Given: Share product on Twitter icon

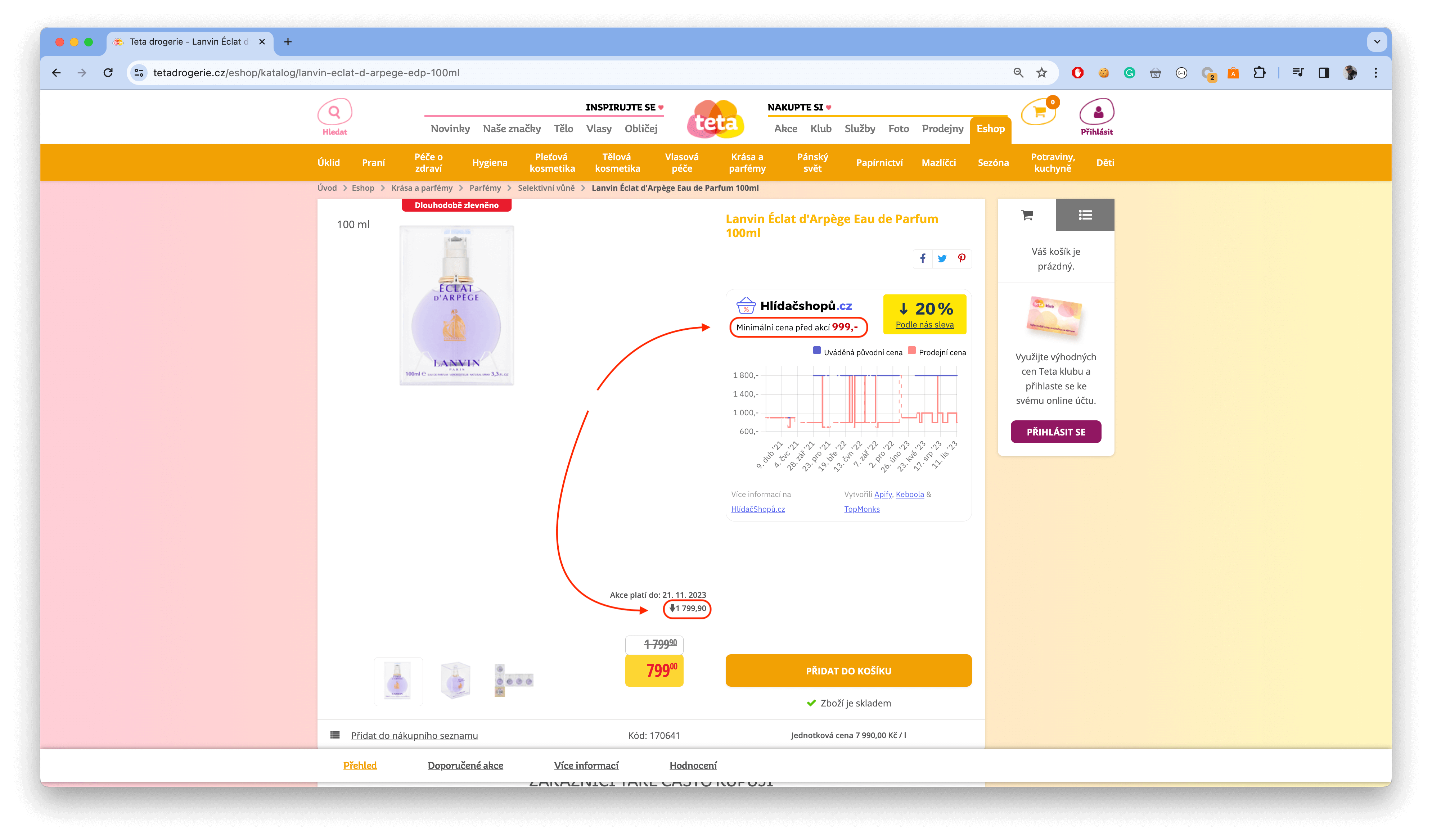Looking at the screenshot, I should coord(942,258).
